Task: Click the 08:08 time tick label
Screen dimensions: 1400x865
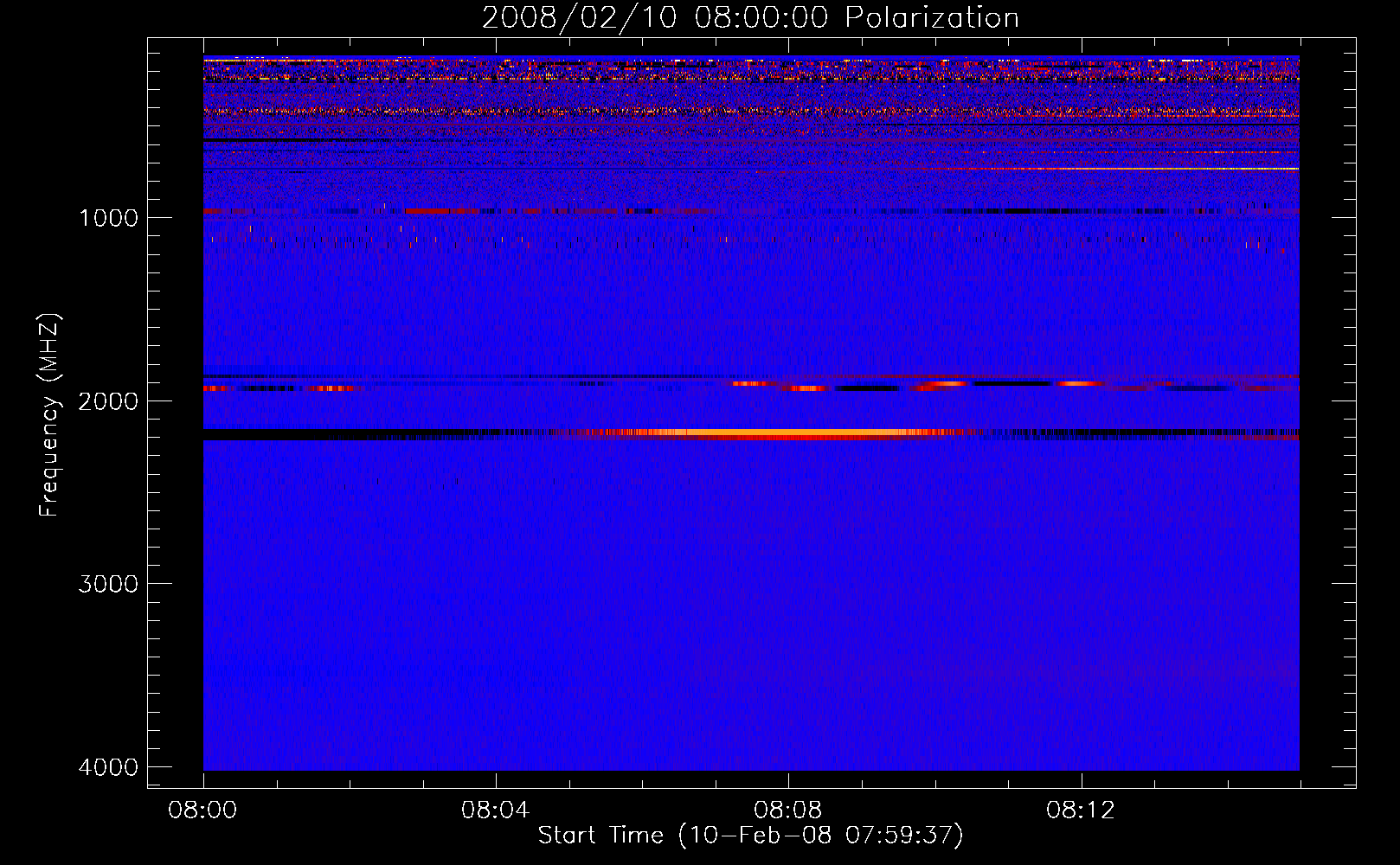Action: click(x=788, y=811)
